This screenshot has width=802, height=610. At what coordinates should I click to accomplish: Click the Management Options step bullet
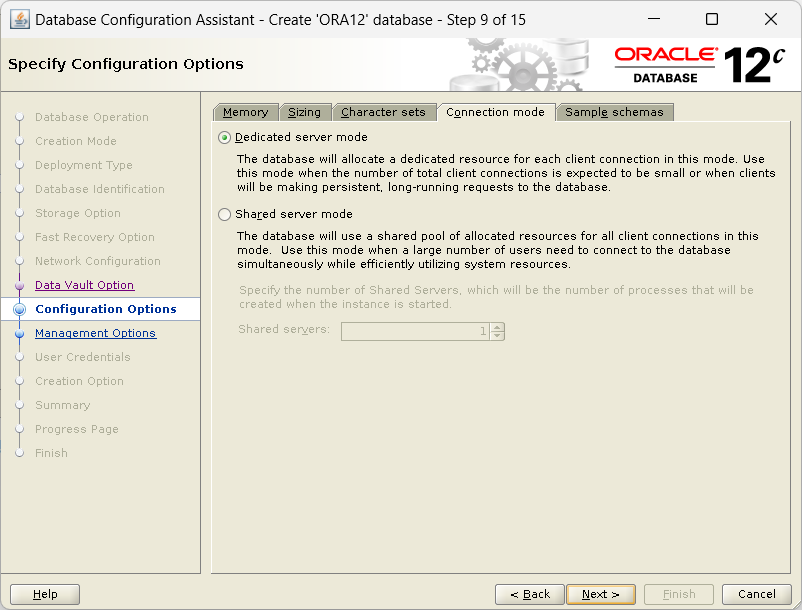19,333
